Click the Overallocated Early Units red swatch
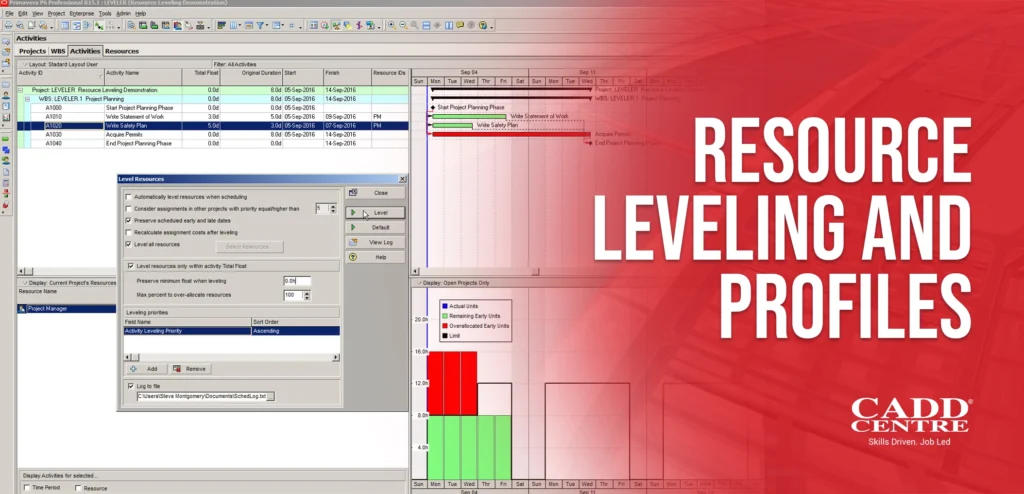 [444, 327]
